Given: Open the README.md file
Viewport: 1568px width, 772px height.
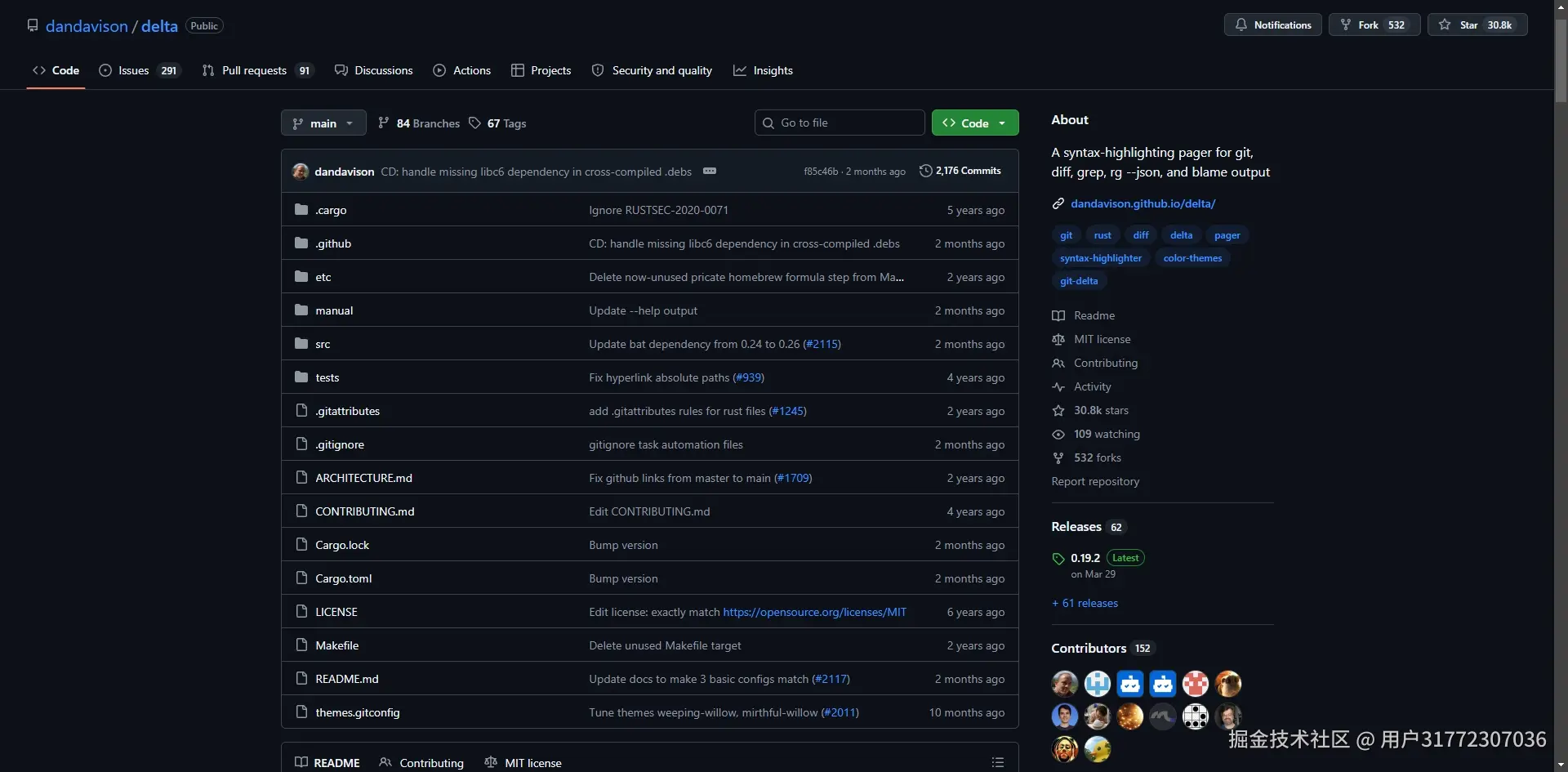Looking at the screenshot, I should point(347,679).
